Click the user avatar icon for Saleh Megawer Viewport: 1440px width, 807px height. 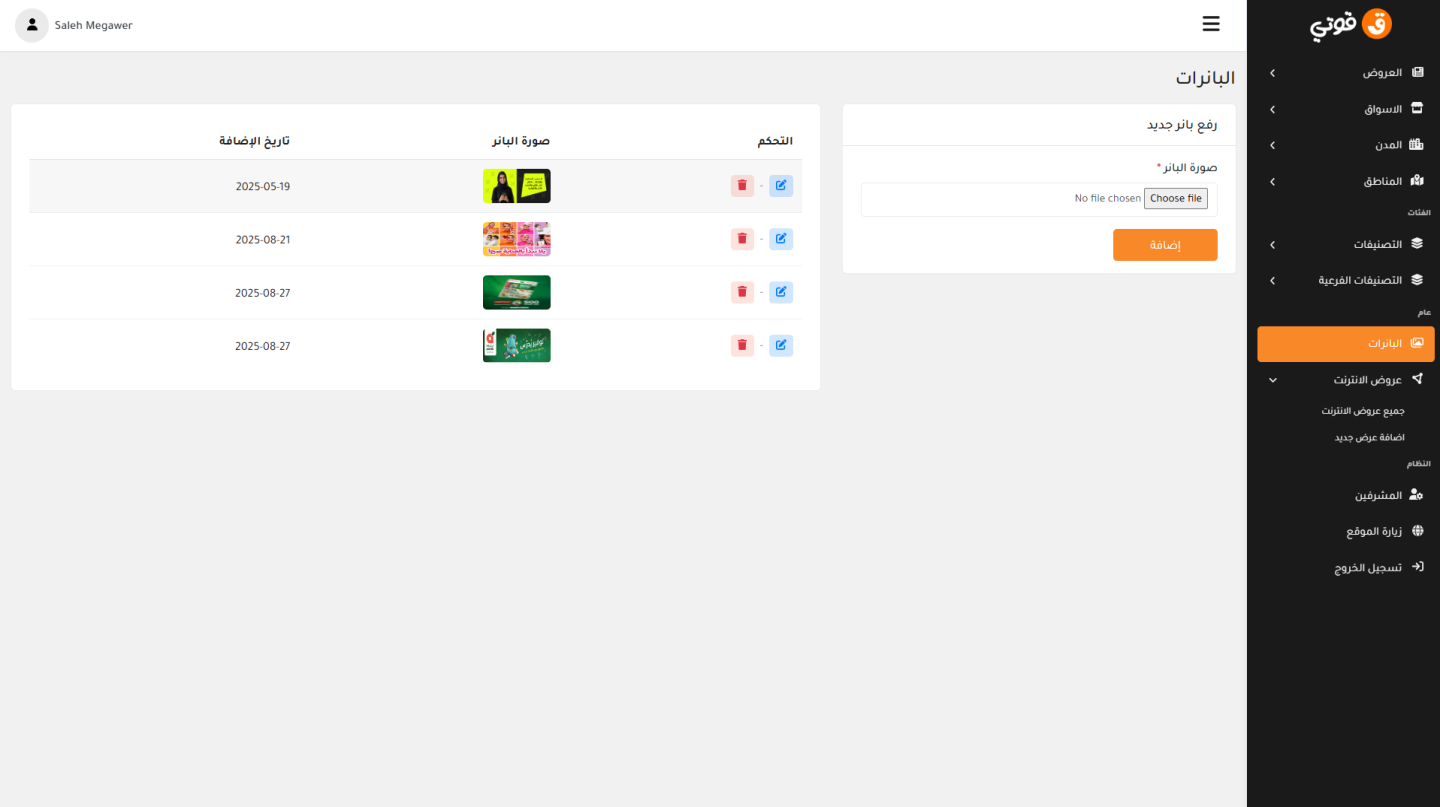(32, 25)
